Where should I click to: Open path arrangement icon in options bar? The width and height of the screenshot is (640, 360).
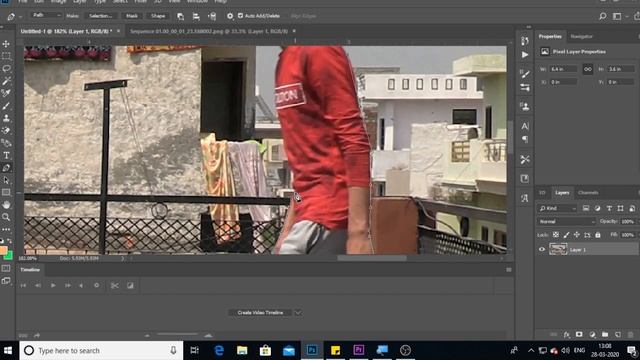(x=212, y=16)
